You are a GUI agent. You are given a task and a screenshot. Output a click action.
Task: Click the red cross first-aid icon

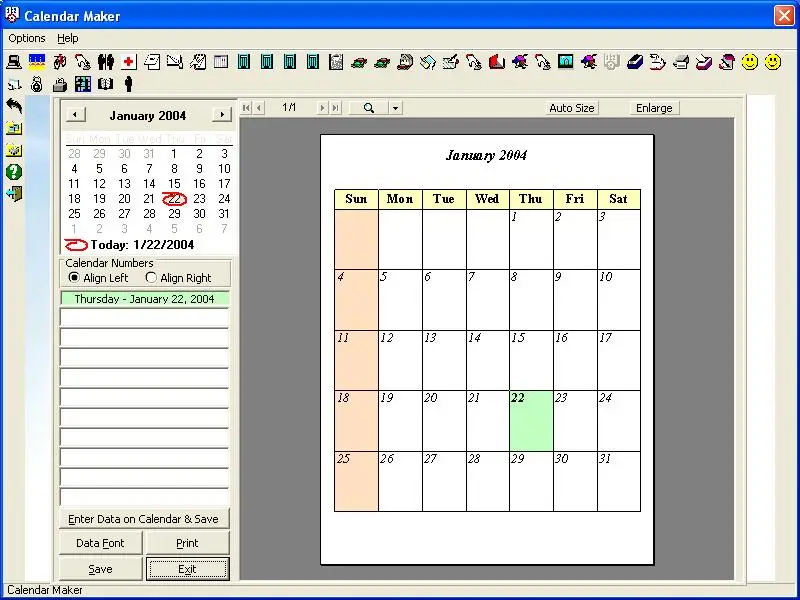point(129,62)
